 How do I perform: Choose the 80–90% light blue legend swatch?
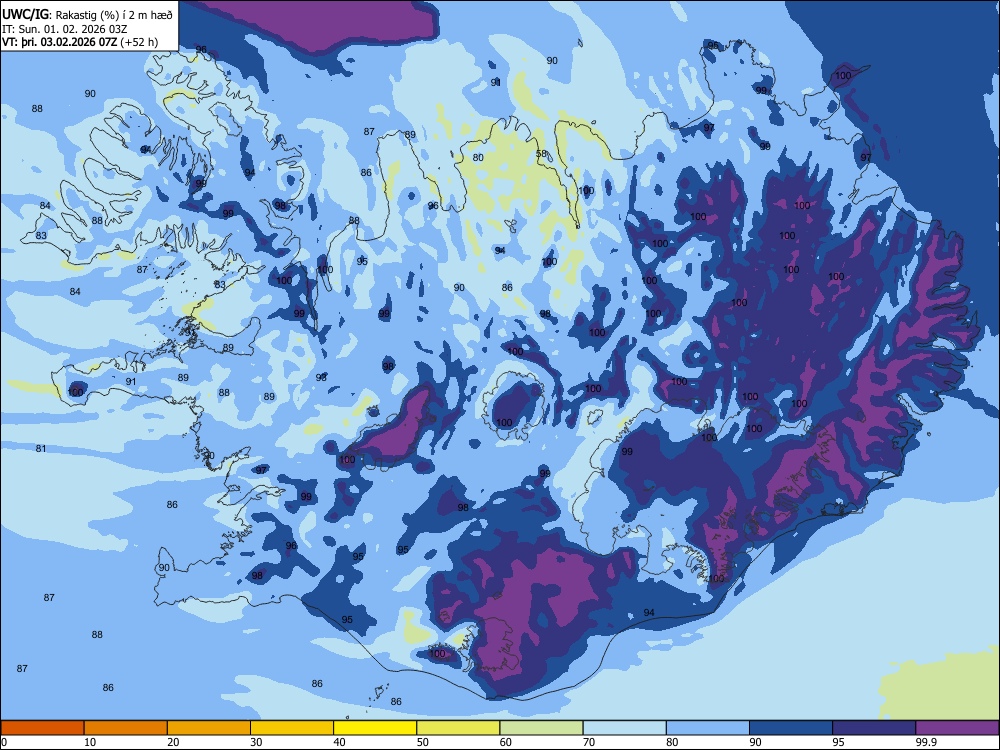coord(707,728)
